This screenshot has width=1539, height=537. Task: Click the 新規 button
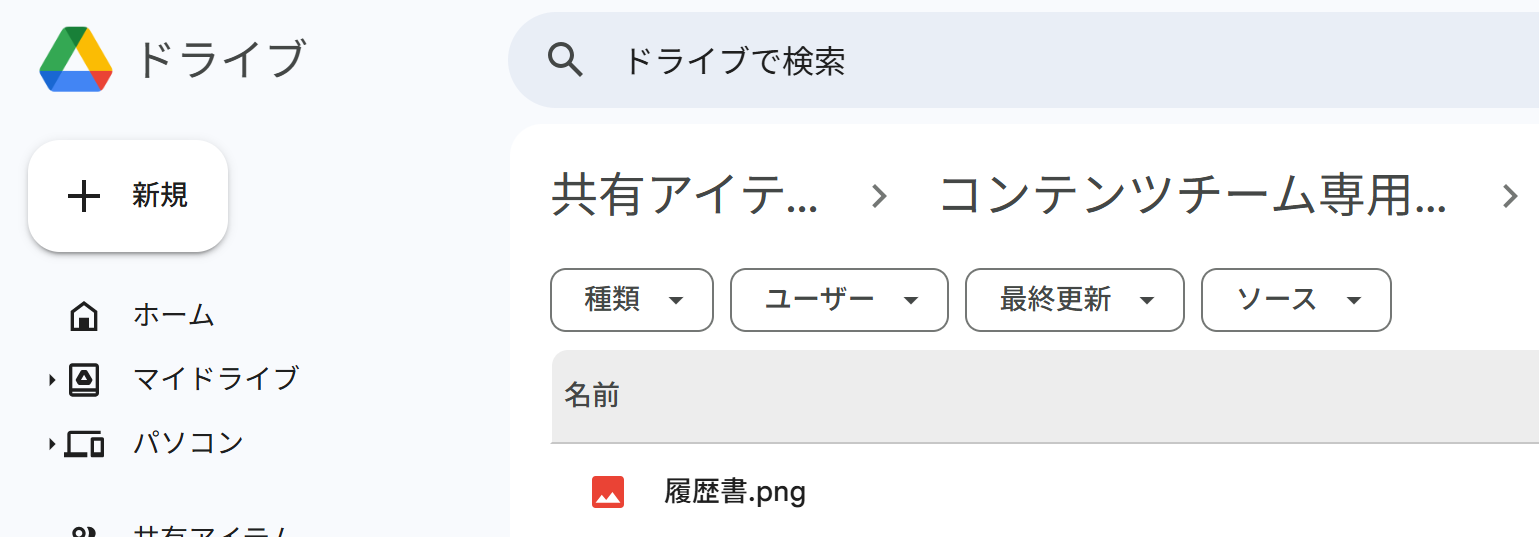[x=128, y=196]
